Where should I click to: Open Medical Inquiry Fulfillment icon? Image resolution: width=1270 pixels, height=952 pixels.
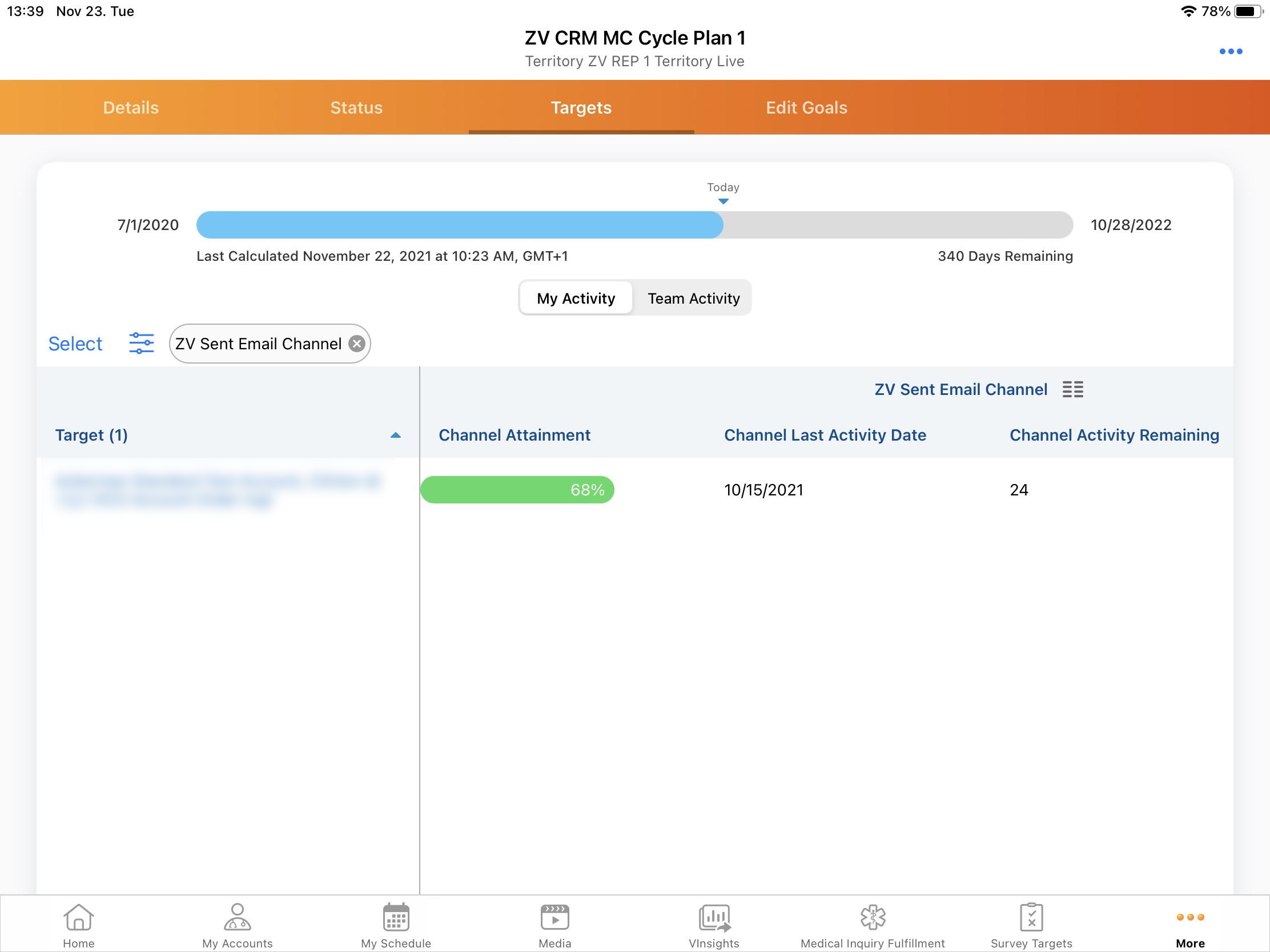pyautogui.click(x=872, y=917)
